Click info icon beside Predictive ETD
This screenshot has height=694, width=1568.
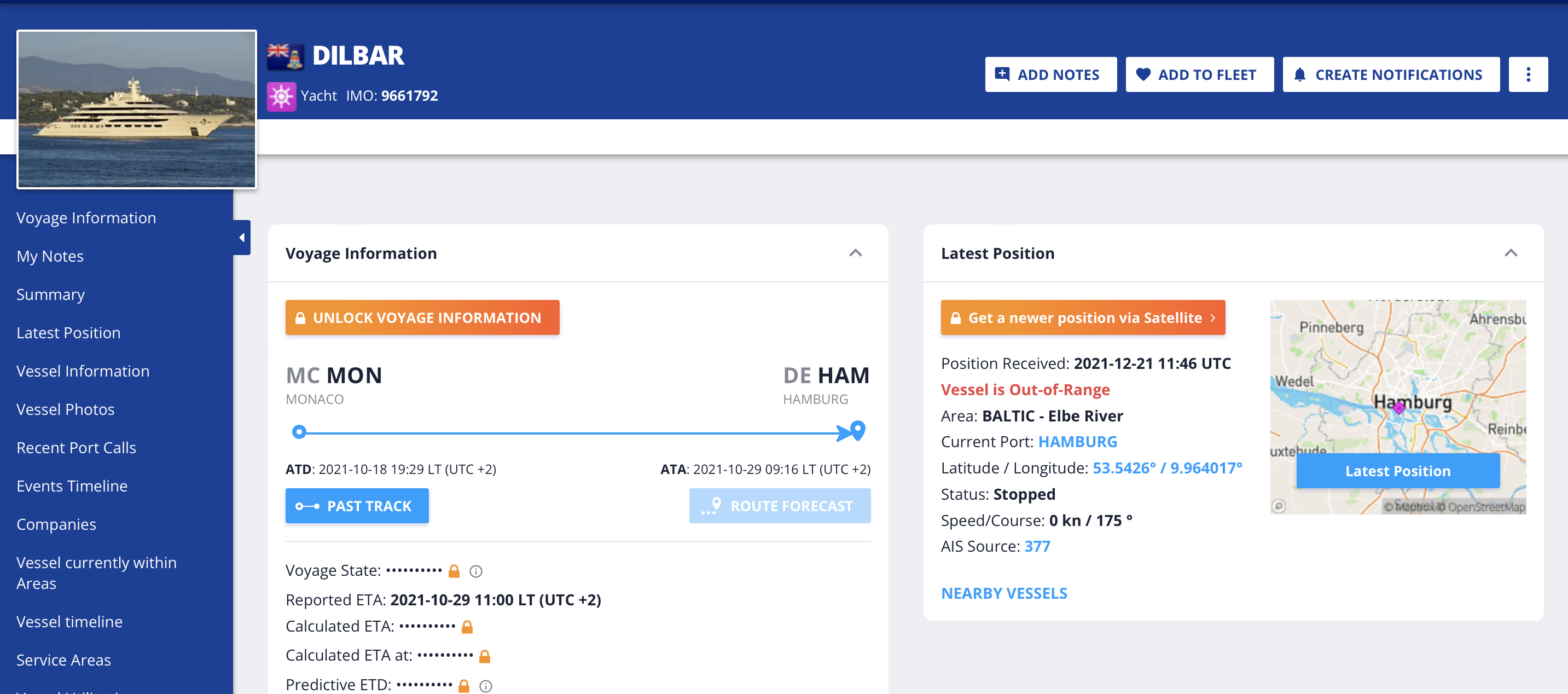tap(485, 686)
